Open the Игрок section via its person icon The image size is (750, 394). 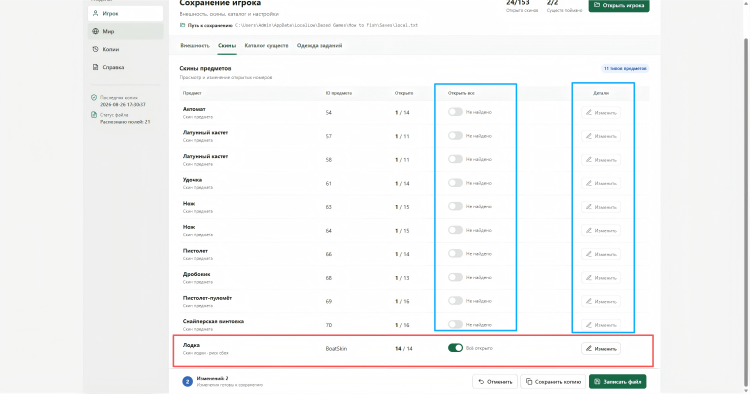[x=95, y=13]
